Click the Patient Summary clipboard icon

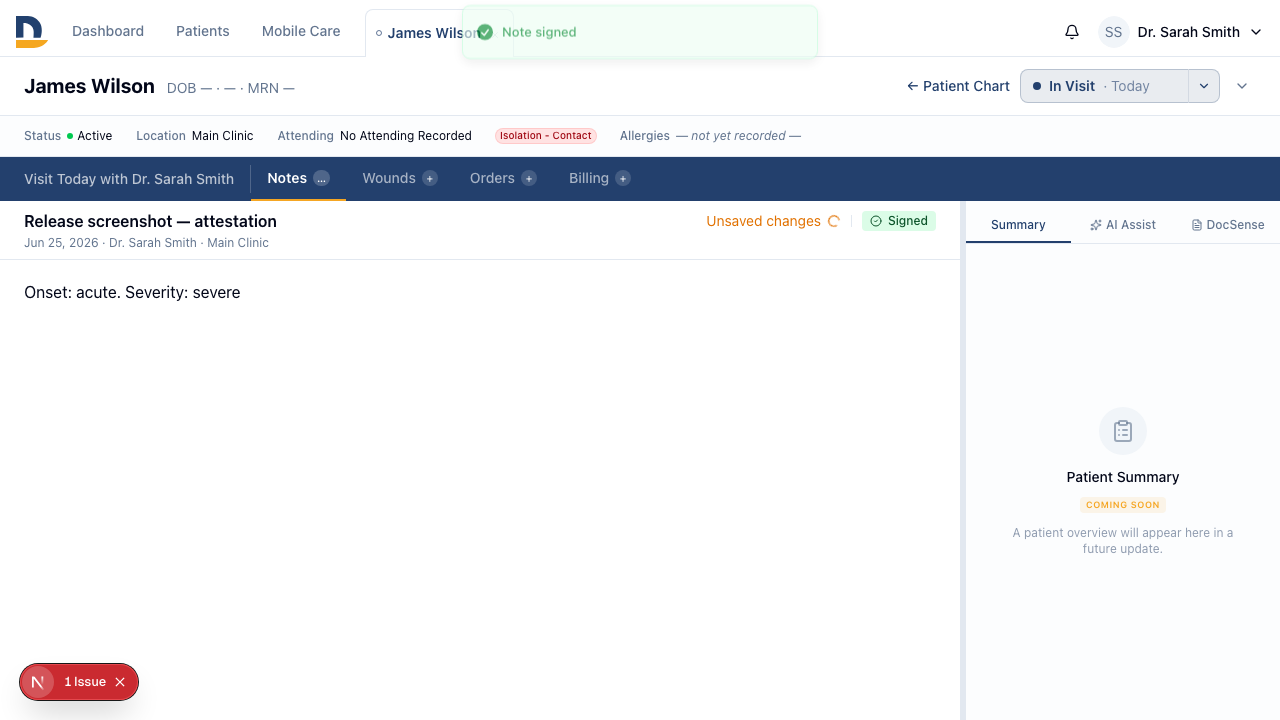(1123, 431)
